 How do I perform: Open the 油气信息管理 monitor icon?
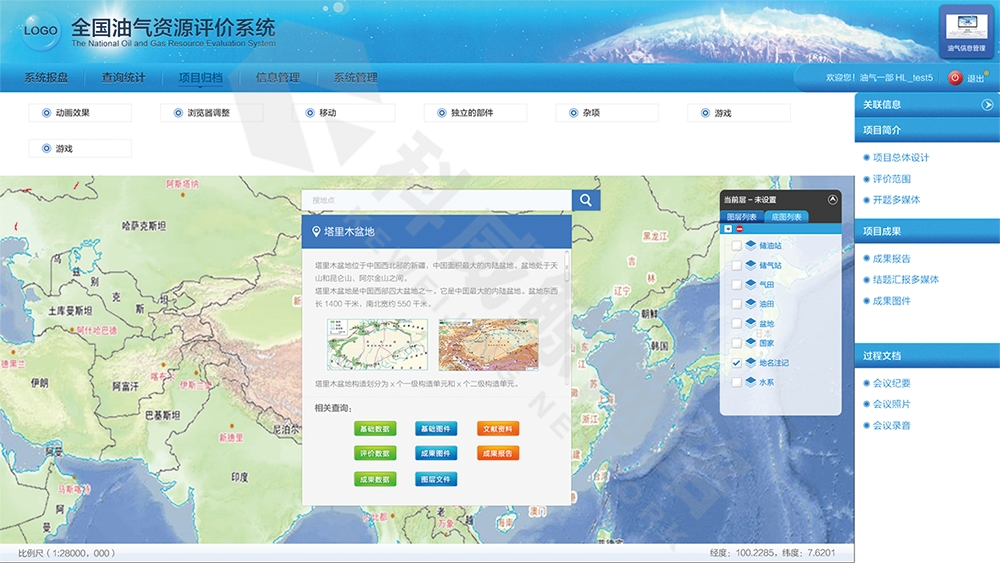966,31
